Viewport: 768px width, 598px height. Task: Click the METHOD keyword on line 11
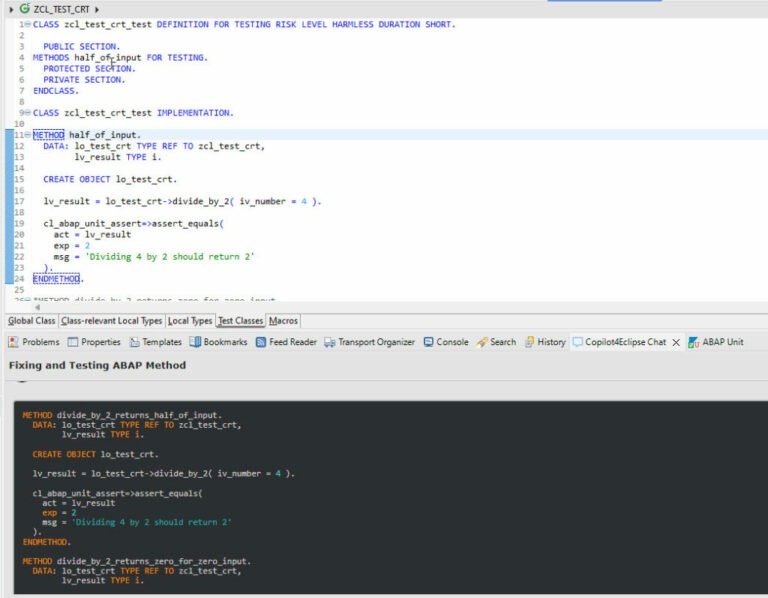pyautogui.click(x=48, y=135)
